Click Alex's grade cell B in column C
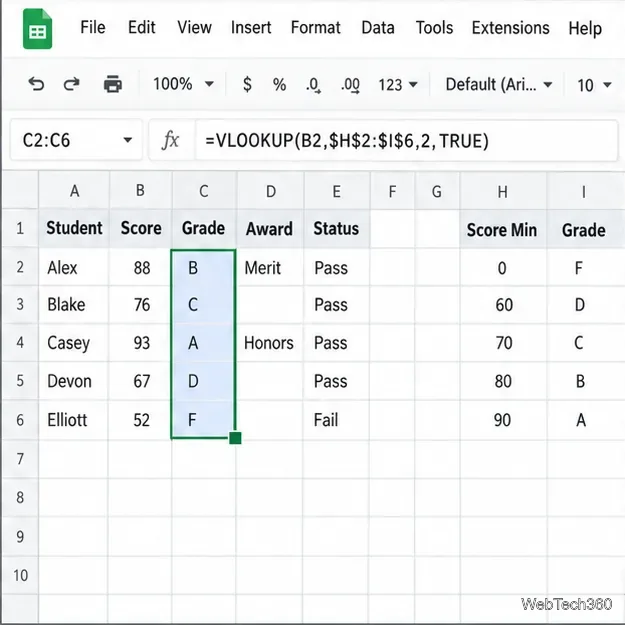The width and height of the screenshot is (625, 625). [204, 267]
